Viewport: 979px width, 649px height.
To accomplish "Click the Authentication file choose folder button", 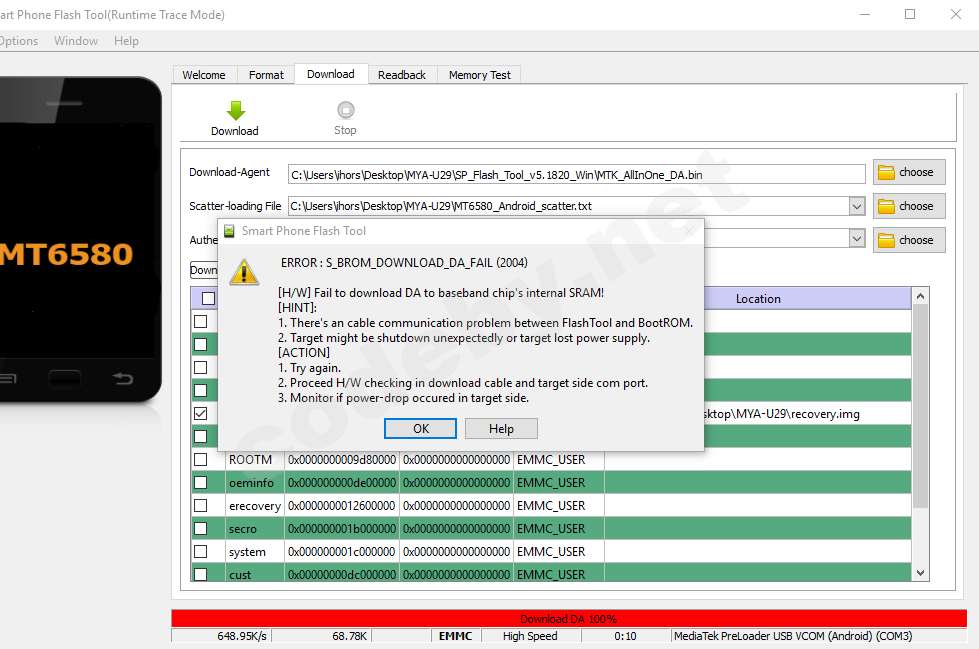I will click(x=908, y=240).
